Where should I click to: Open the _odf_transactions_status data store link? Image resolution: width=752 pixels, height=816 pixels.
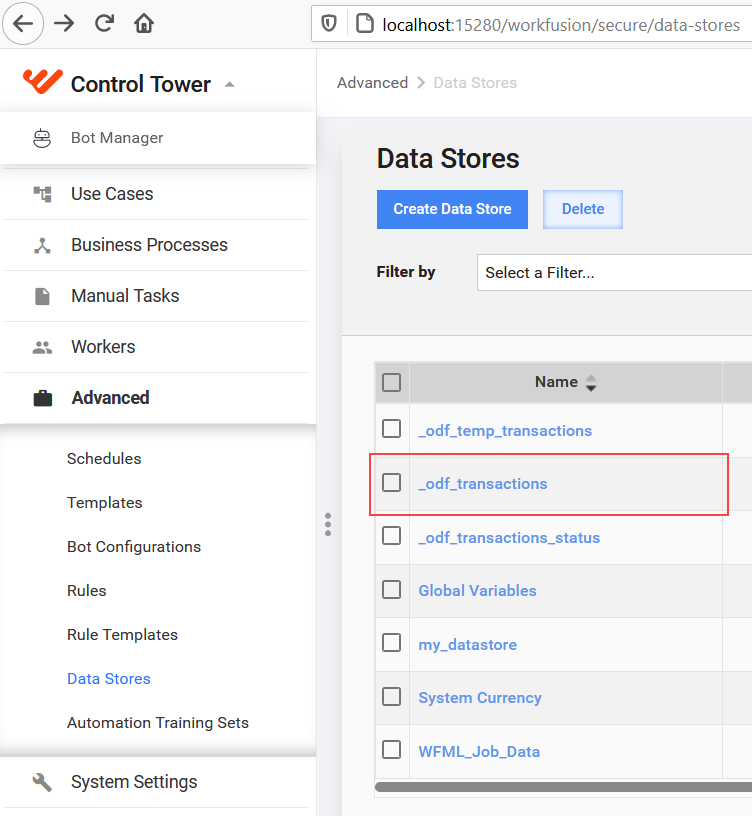coord(509,538)
